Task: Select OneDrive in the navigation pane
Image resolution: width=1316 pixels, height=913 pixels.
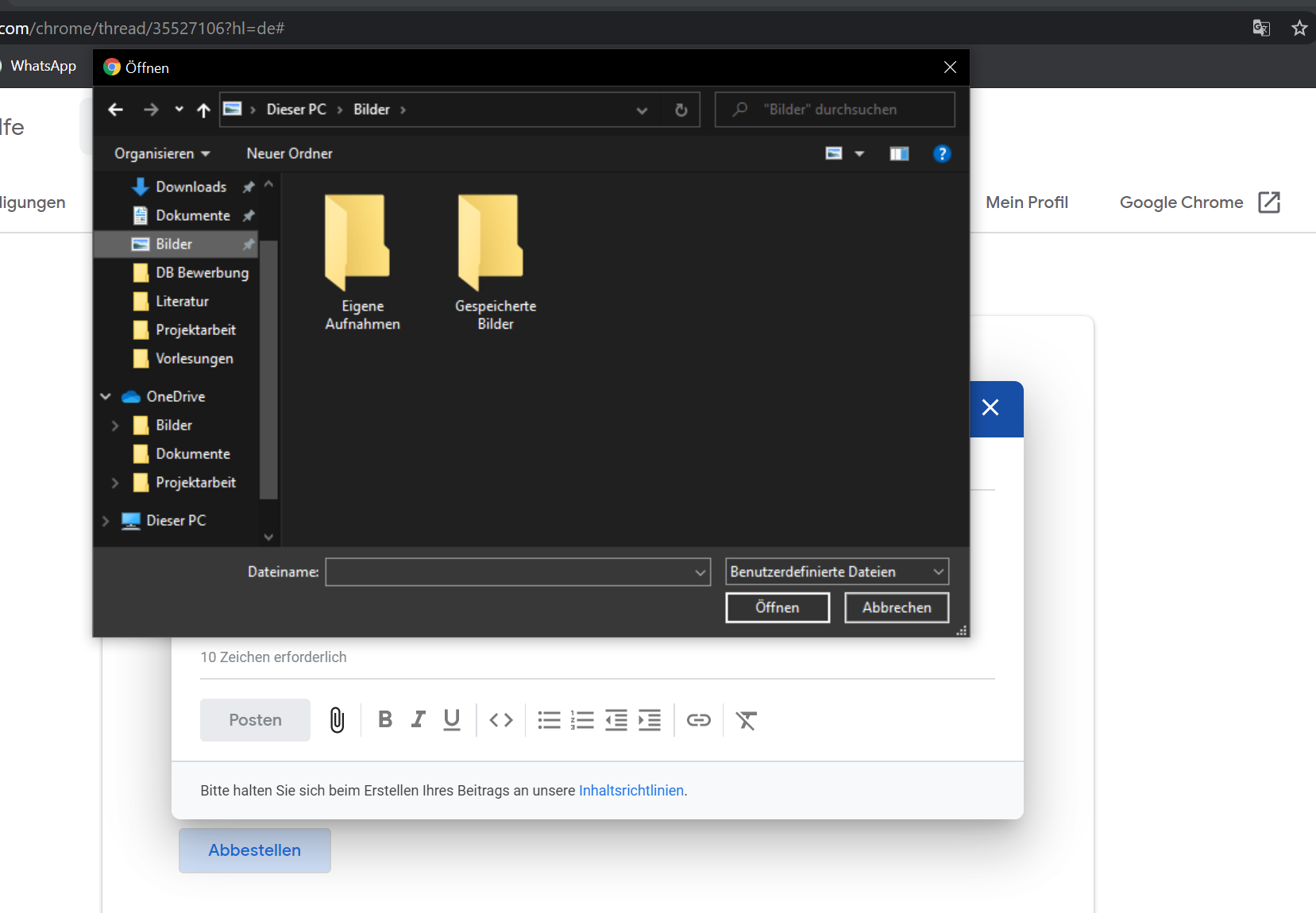Action: (x=176, y=396)
